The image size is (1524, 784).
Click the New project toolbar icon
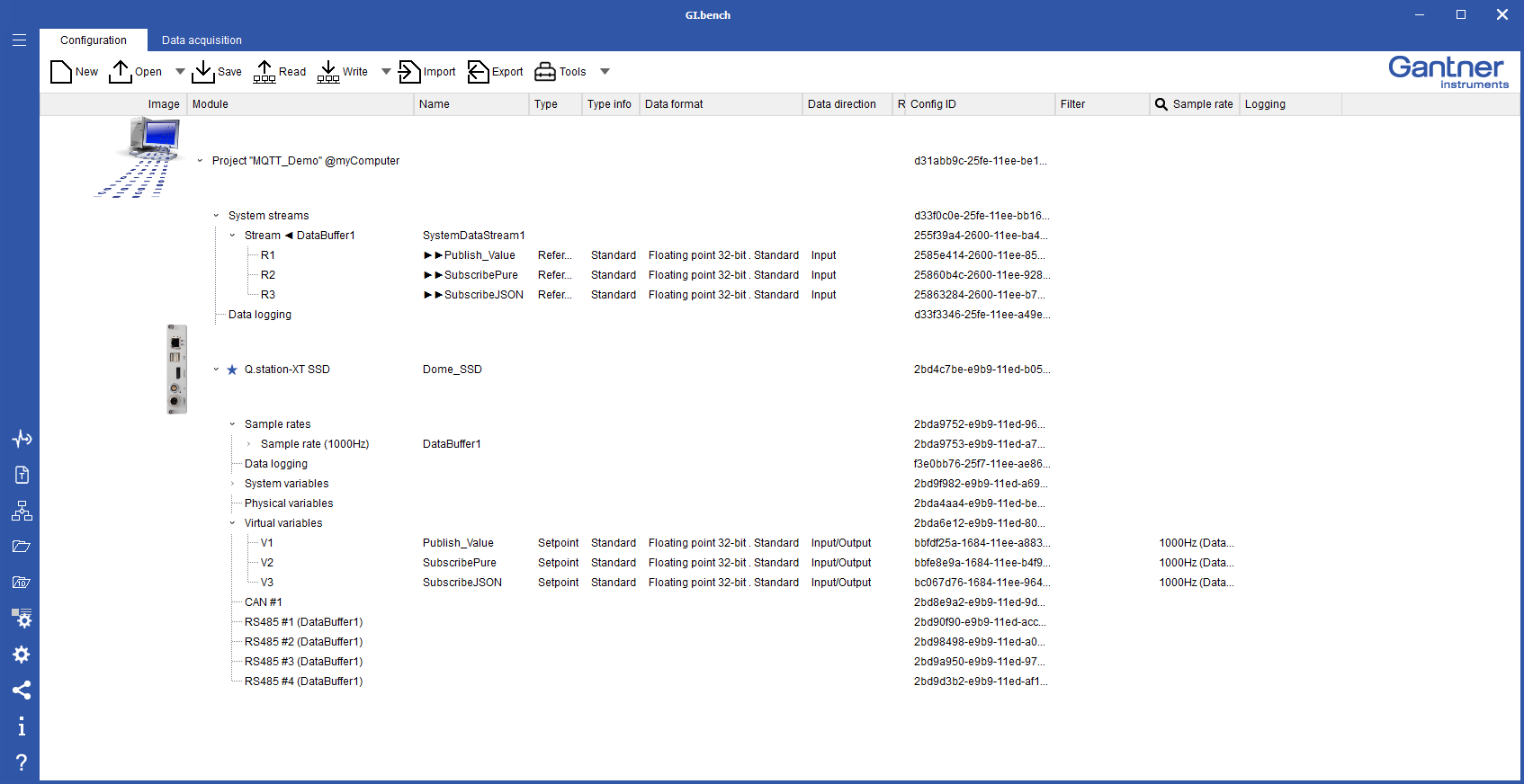(61, 72)
